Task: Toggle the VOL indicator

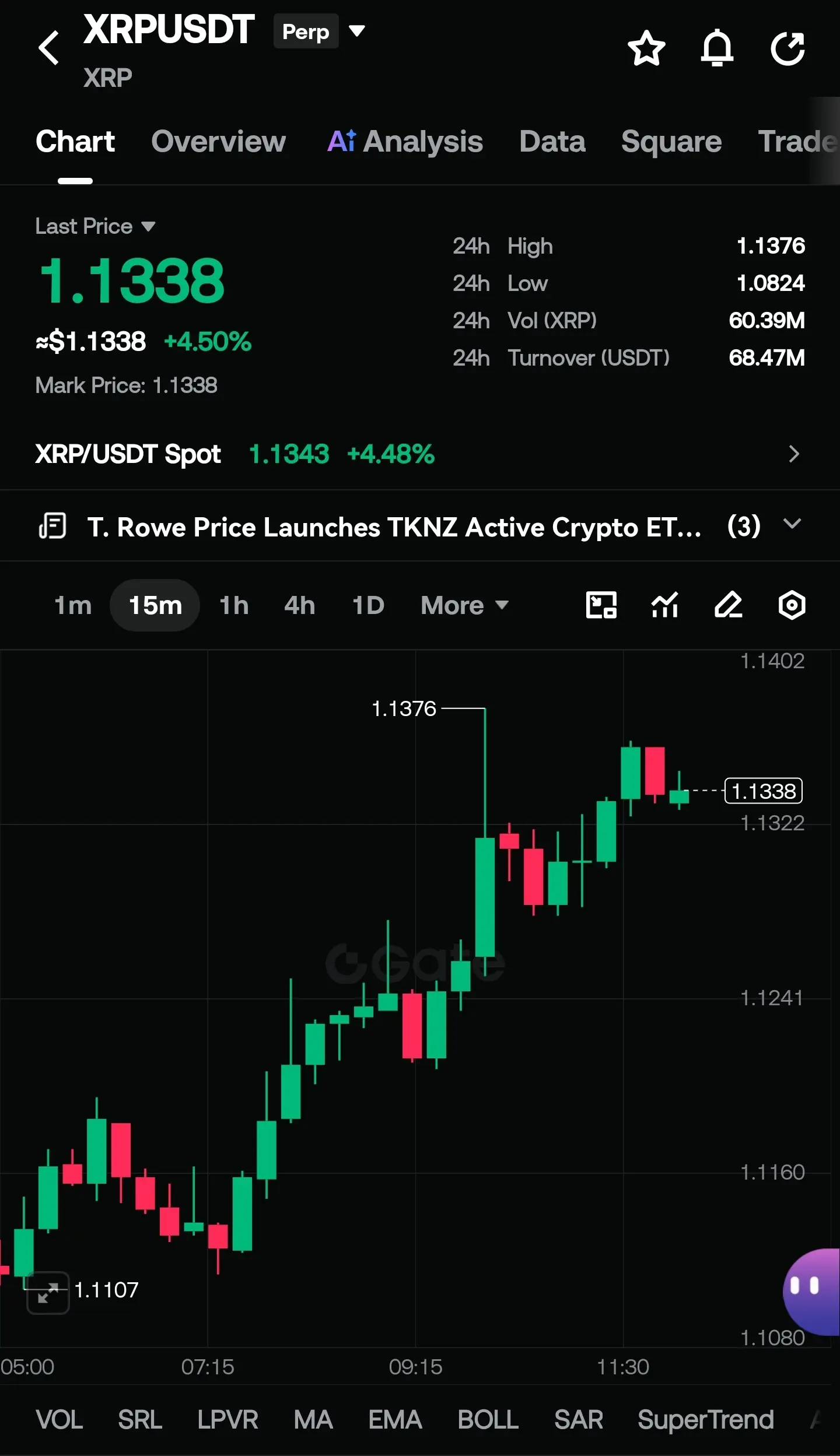Action: pos(60,1420)
